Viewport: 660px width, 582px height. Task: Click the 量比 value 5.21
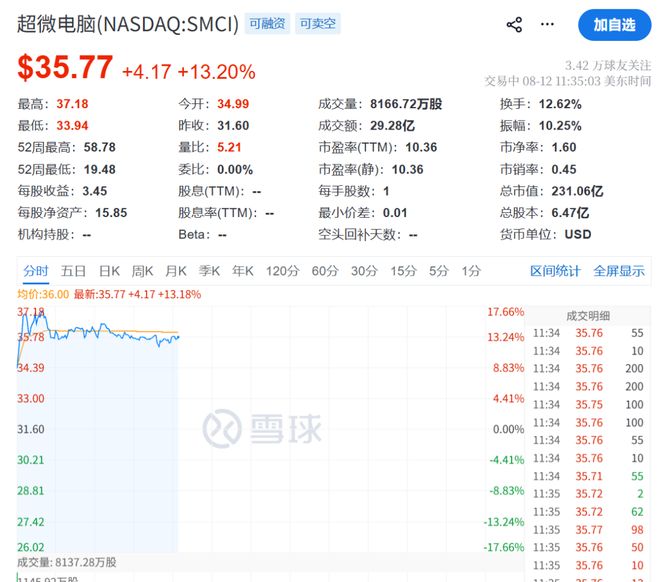tap(229, 147)
